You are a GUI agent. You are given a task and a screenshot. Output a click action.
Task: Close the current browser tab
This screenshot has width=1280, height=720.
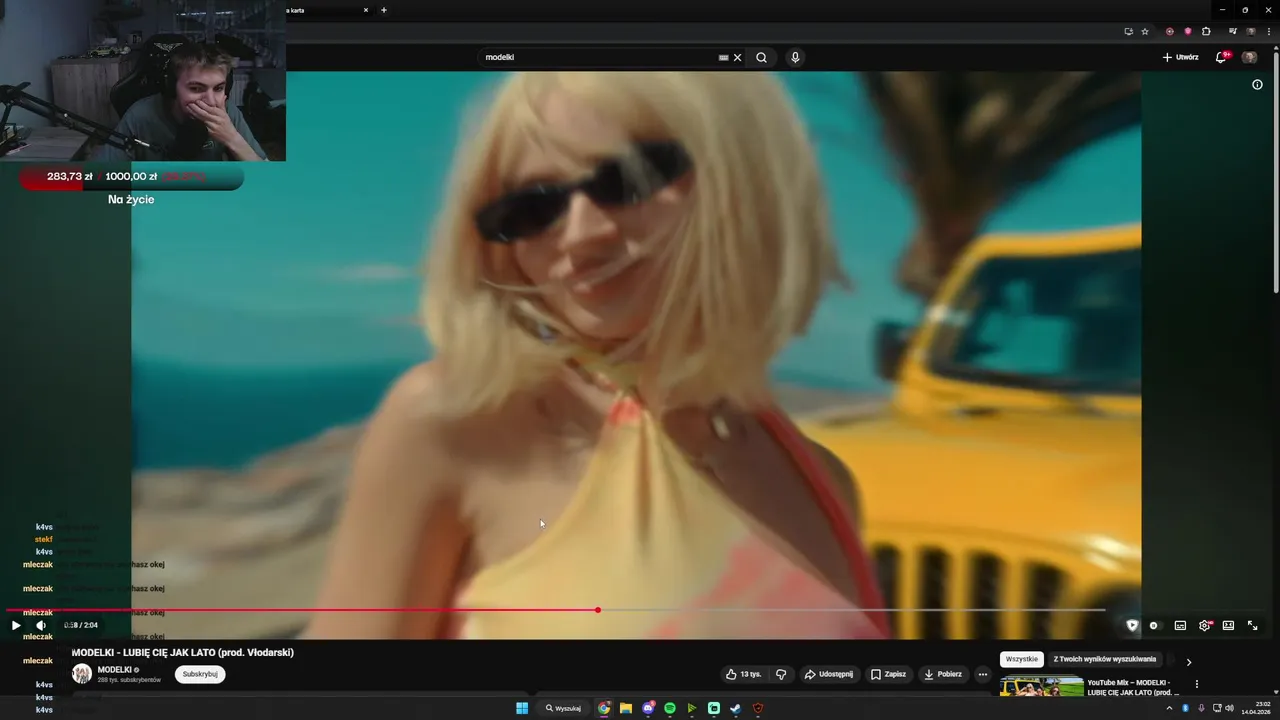(366, 10)
